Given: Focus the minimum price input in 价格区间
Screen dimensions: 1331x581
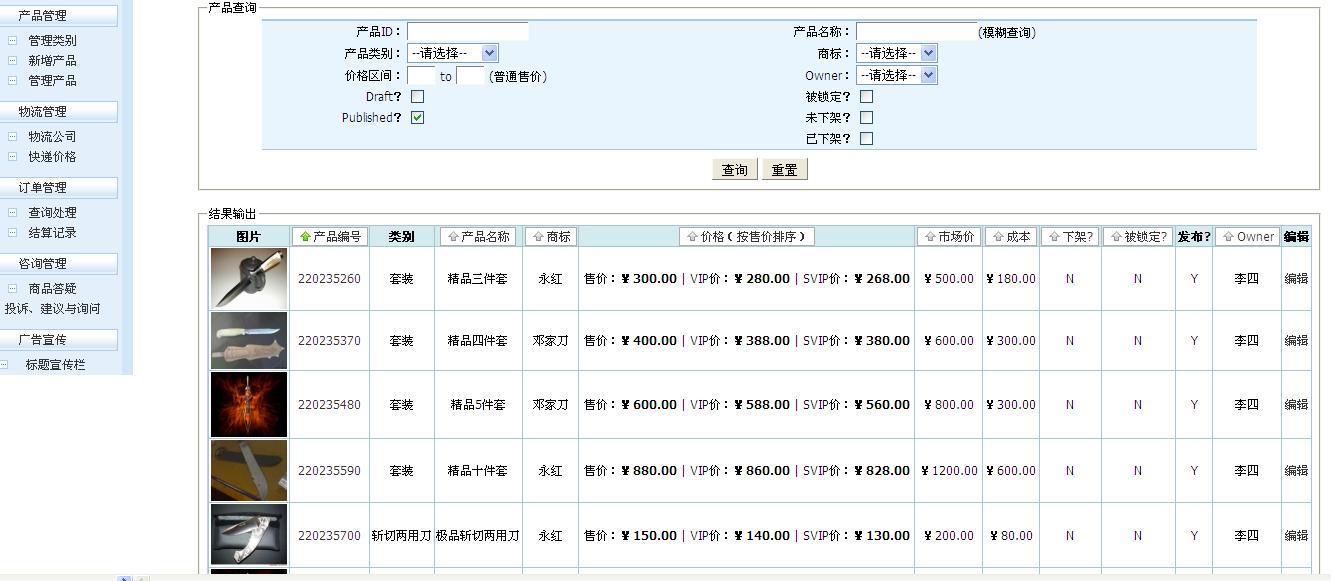Looking at the screenshot, I should [x=421, y=76].
